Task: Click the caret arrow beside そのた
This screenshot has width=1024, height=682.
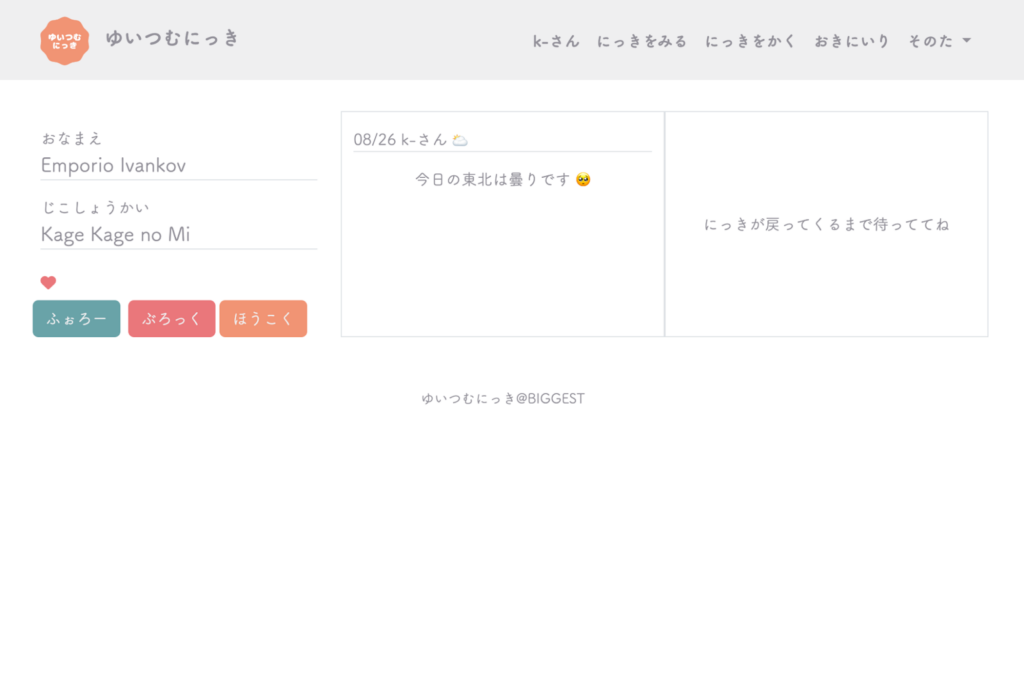Action: [966, 41]
